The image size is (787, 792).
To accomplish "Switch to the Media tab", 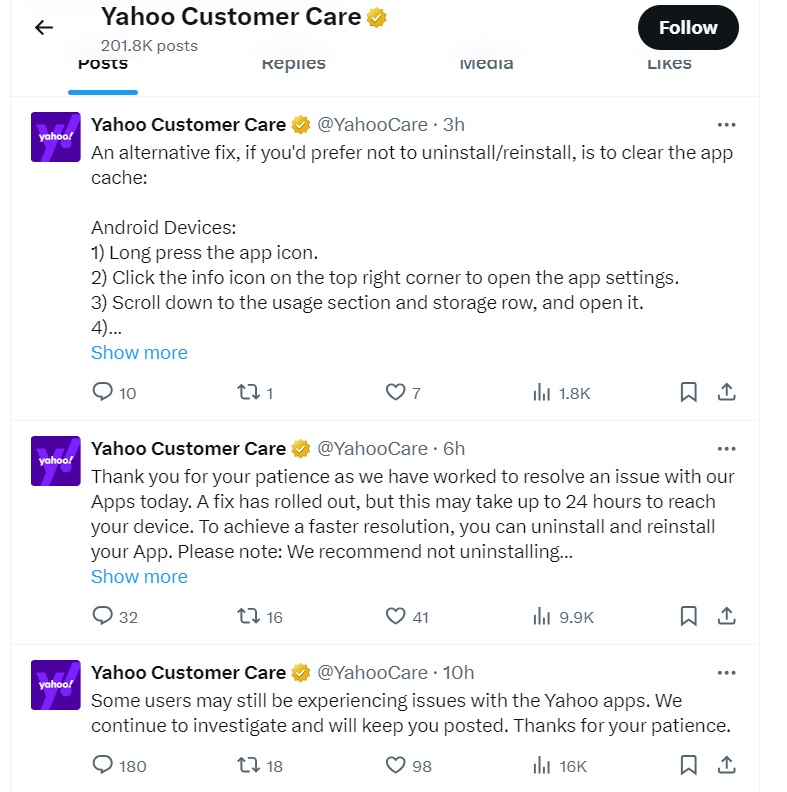I will 486,64.
